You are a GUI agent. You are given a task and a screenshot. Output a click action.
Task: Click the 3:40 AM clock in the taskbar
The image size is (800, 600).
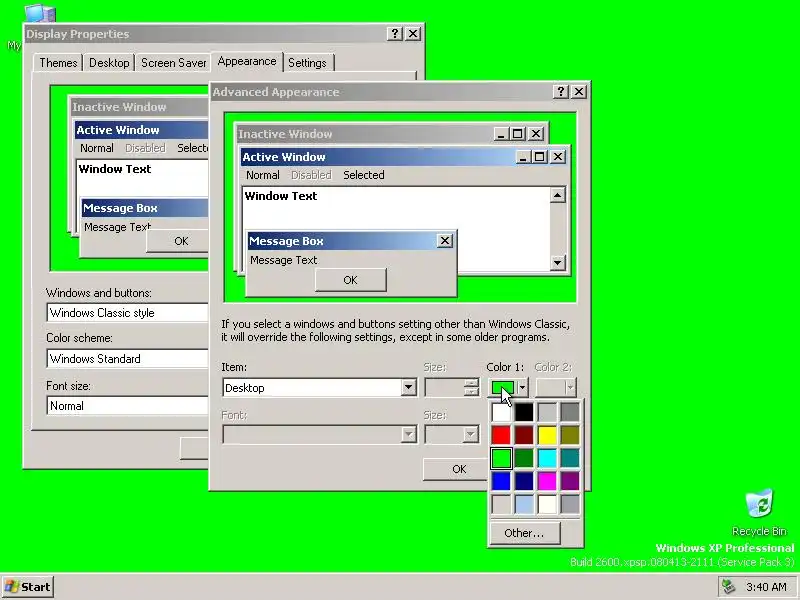click(766, 587)
